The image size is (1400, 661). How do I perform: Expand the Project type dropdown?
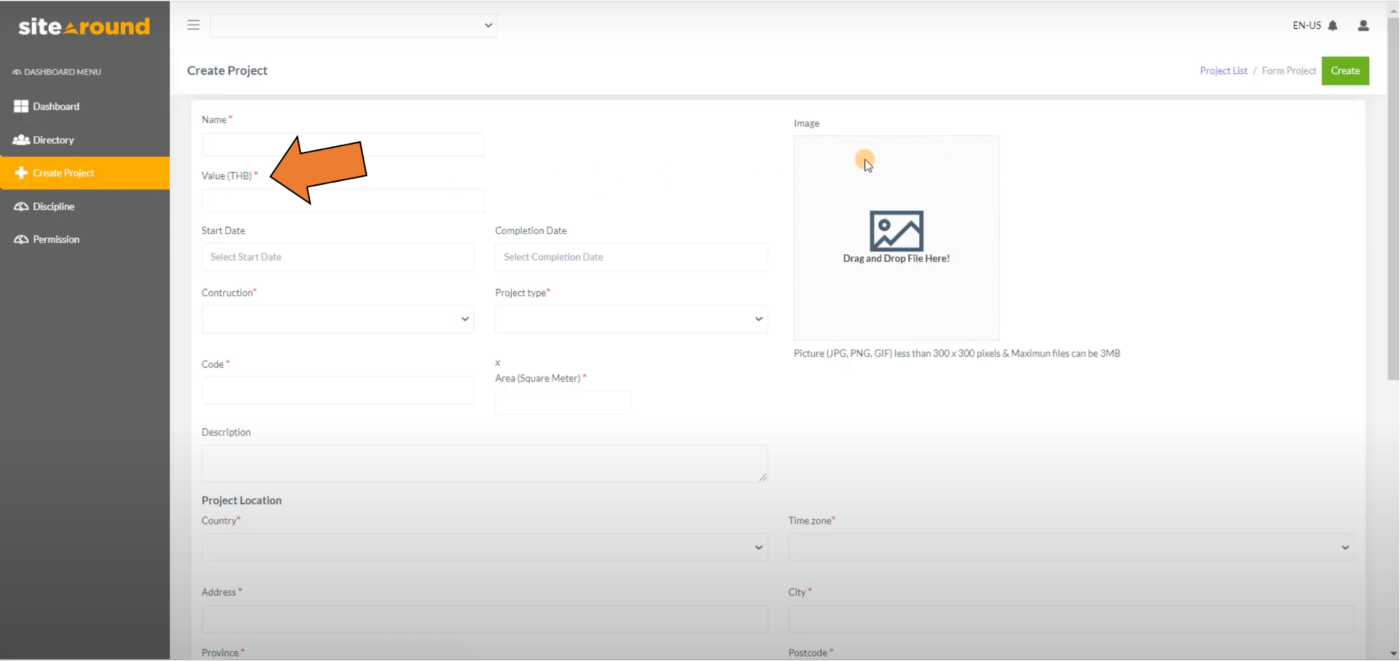tap(631, 318)
